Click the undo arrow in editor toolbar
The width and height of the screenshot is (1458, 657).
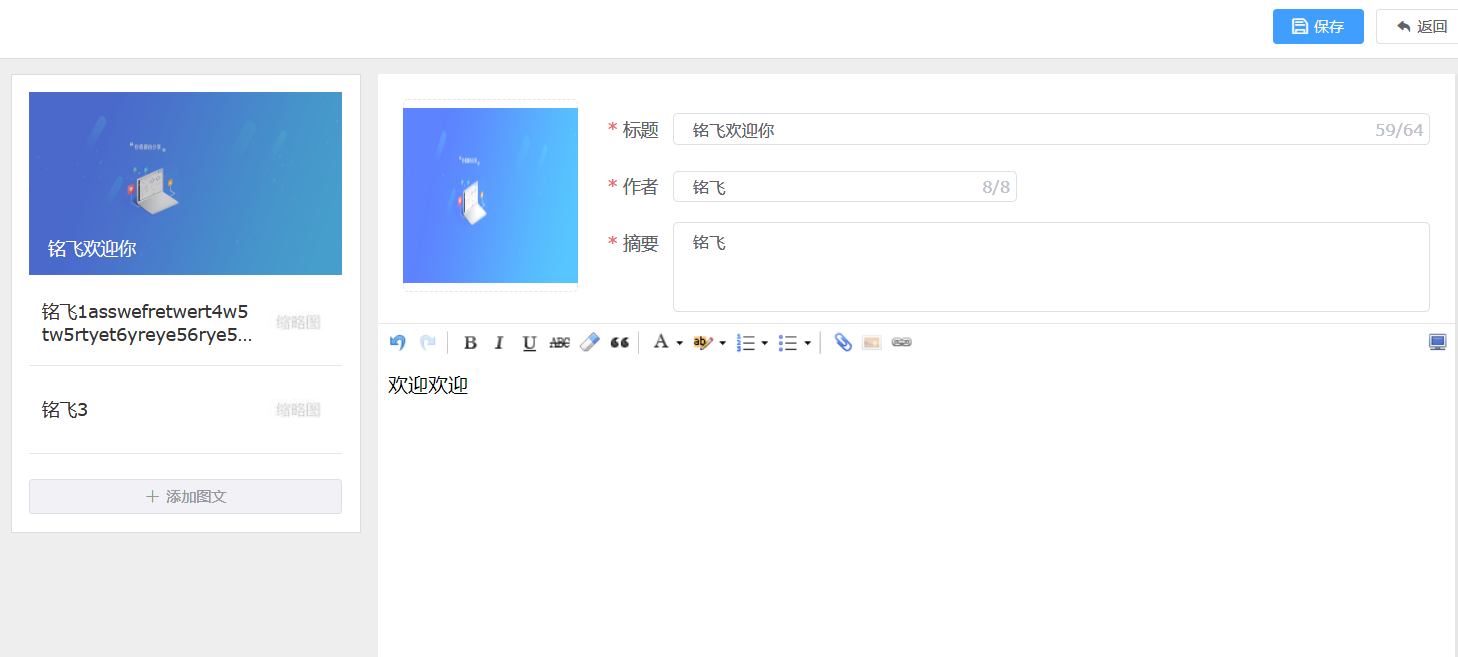(x=398, y=343)
